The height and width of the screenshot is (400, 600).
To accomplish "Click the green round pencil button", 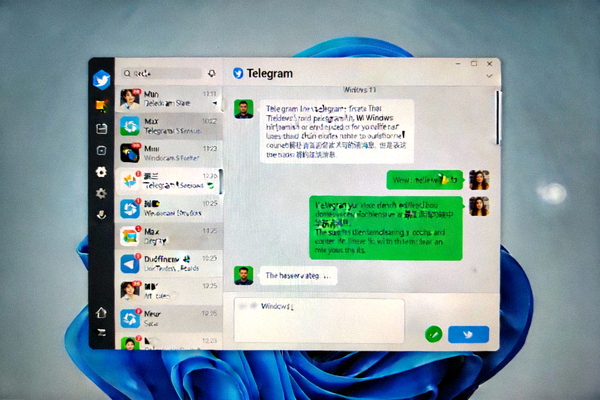I will tap(434, 335).
